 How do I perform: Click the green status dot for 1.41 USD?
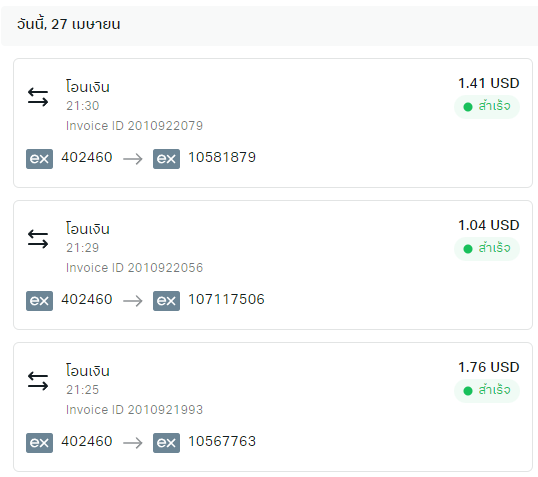pos(468,107)
